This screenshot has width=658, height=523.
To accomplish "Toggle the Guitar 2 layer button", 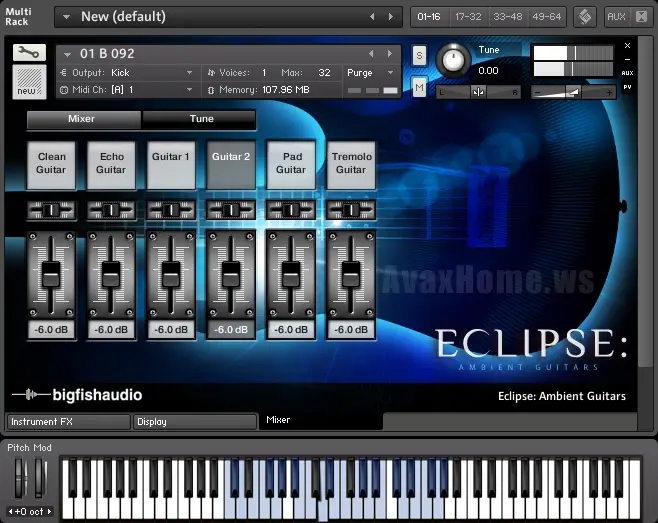I will coord(231,165).
